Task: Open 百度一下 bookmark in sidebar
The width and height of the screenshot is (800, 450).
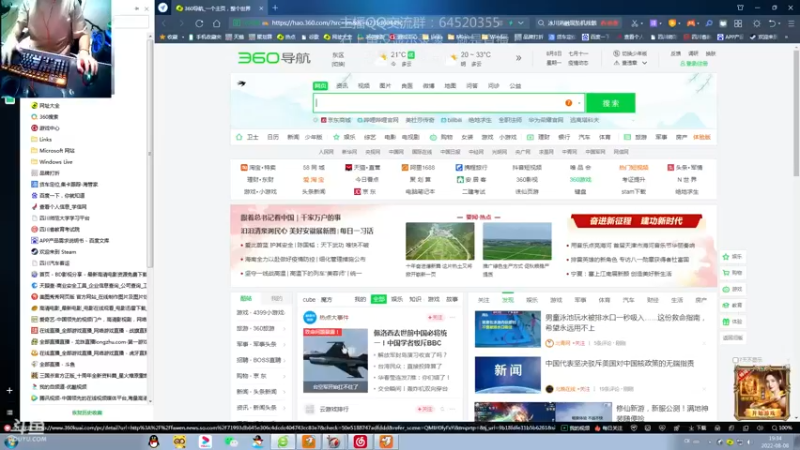Action: coord(58,195)
